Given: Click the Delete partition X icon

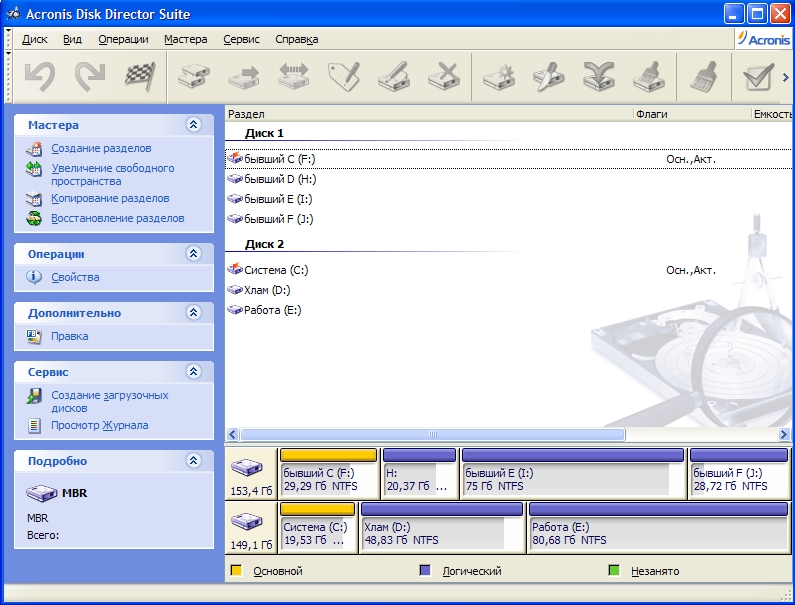Looking at the screenshot, I should pos(444,77).
